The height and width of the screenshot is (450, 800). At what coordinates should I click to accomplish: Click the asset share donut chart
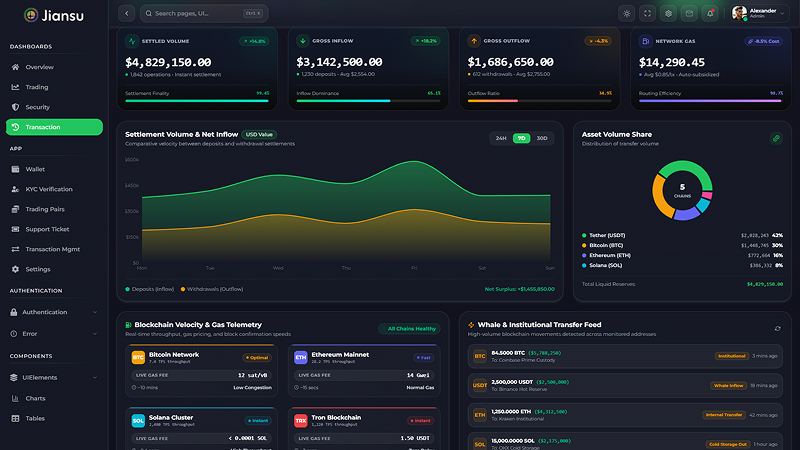click(x=683, y=190)
